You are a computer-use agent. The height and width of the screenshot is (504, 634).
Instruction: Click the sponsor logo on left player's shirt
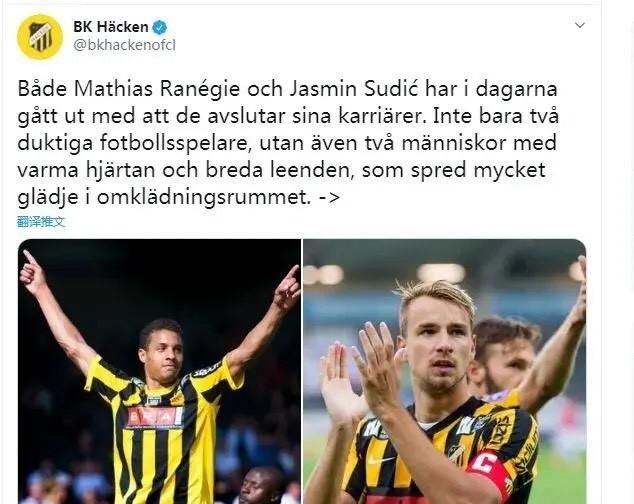[155, 417]
